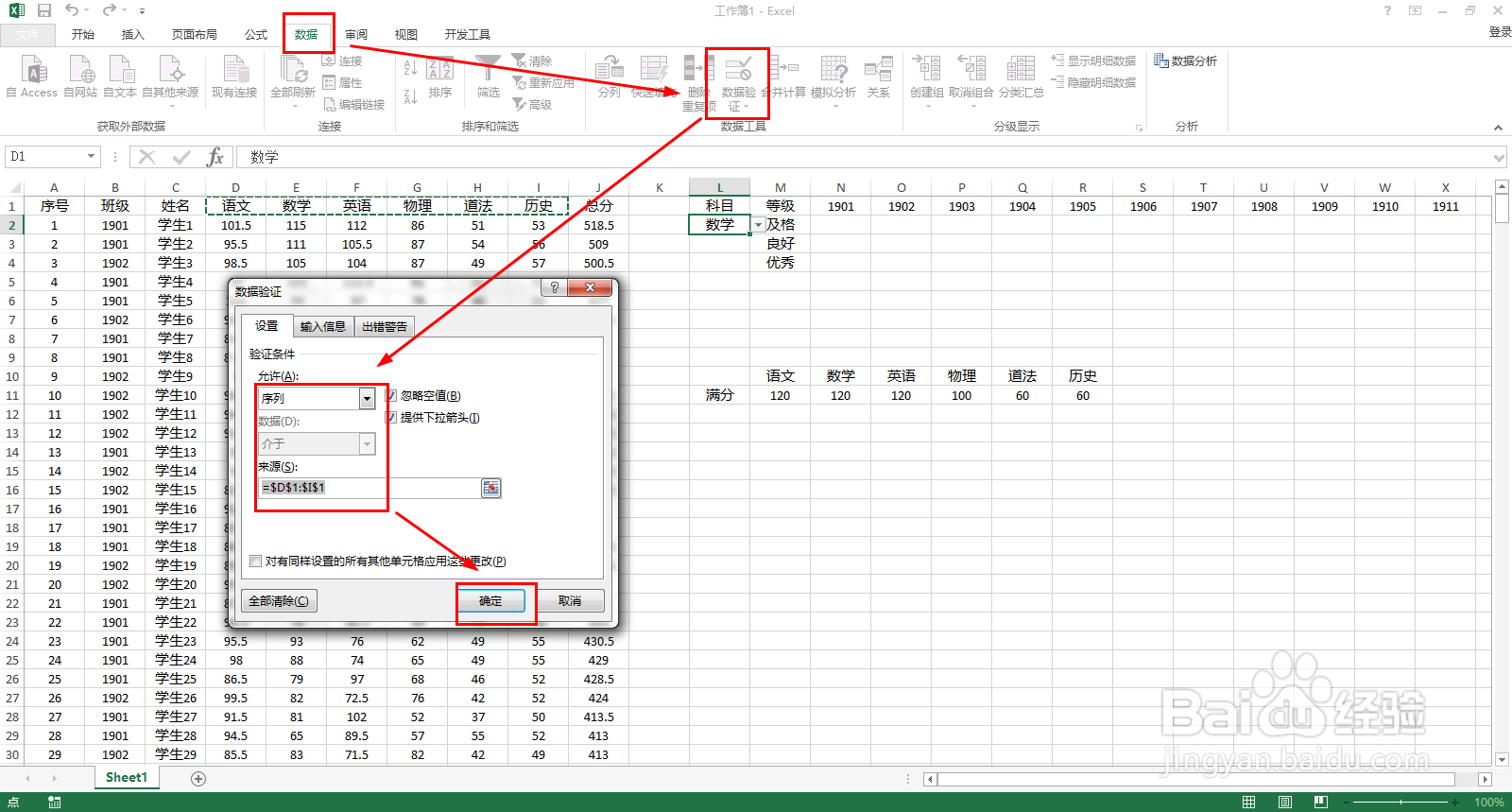Switch to the Insert (插入) tab
Image resolution: width=1512 pixels, height=812 pixels.
[133, 35]
